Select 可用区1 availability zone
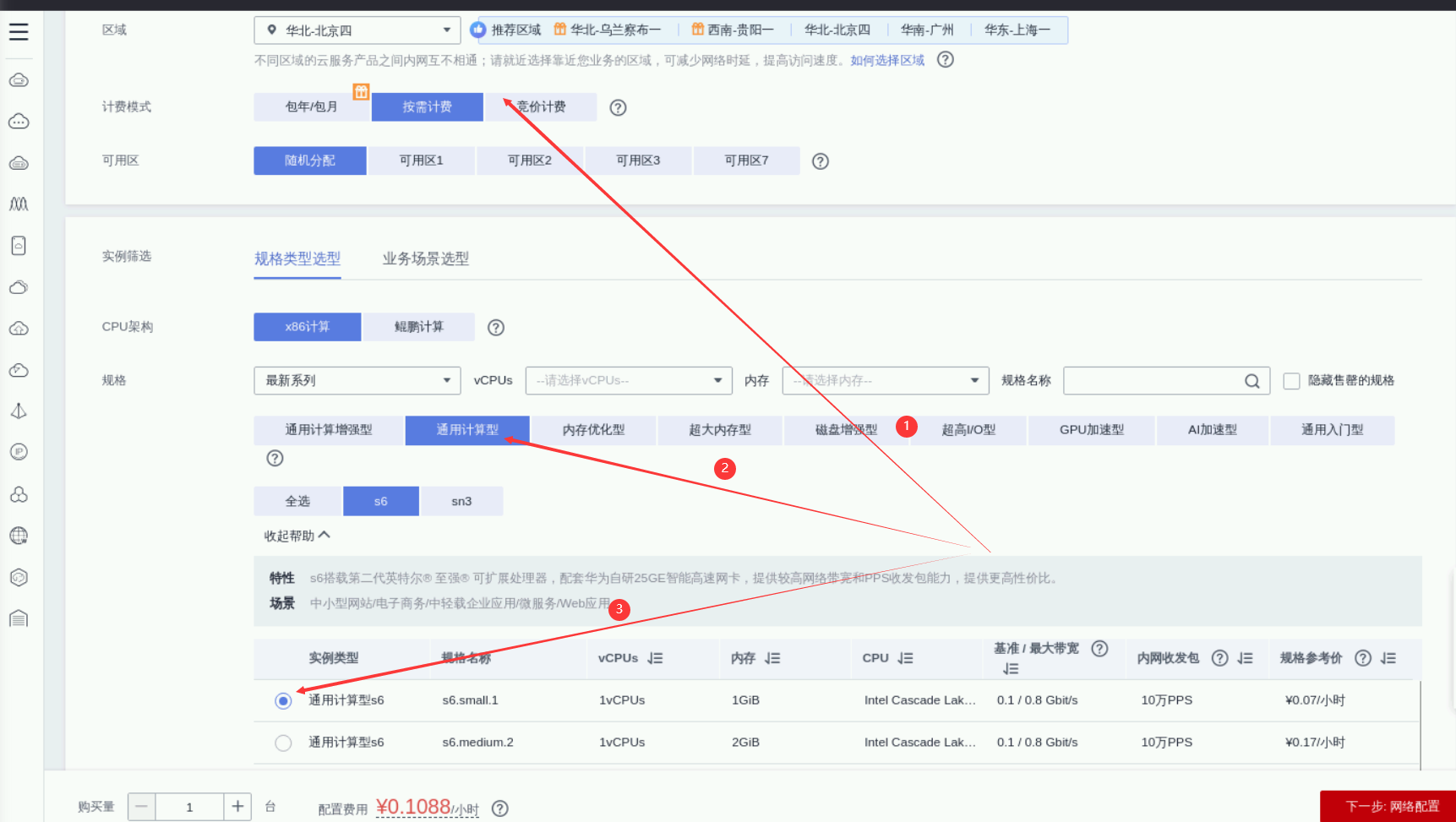Image resolution: width=1456 pixels, height=822 pixels. [421, 161]
